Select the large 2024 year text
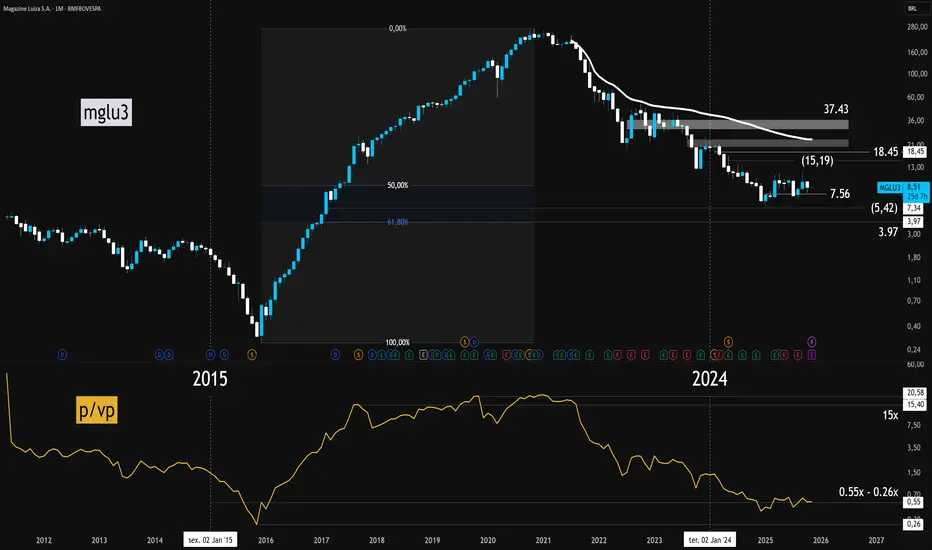This screenshot has width=932, height=550. click(710, 379)
